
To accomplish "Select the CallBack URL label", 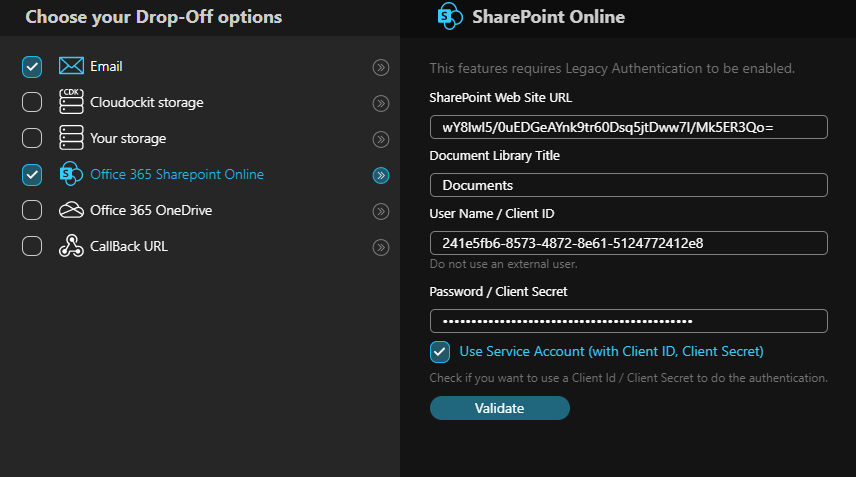I will click(x=129, y=246).
